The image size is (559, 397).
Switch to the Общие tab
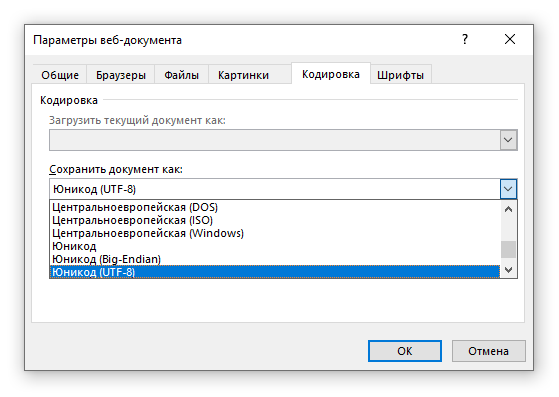pos(60,75)
